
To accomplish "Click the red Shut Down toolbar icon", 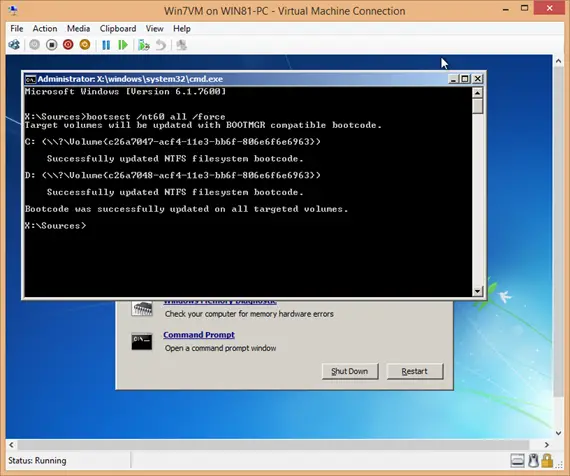I will tap(68, 45).
